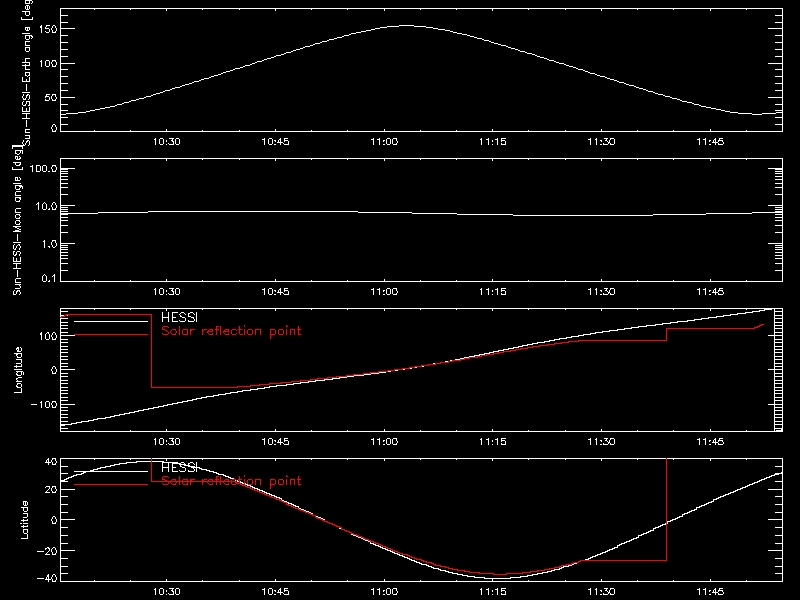Click the 100.0 tick label on Moon angle plot
800x600 pixels.
pos(44,169)
